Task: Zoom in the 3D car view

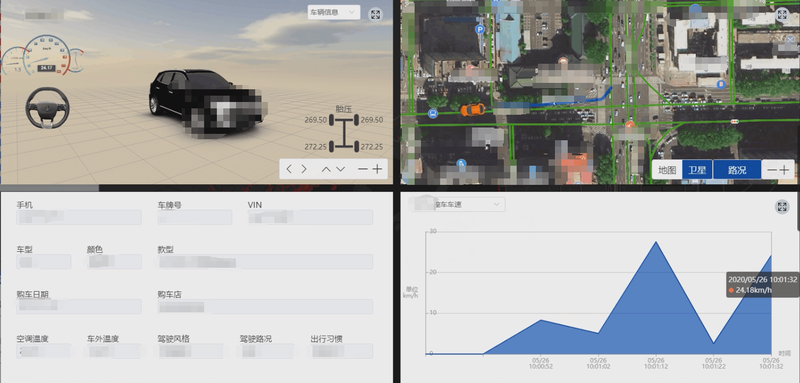Action: point(377,169)
